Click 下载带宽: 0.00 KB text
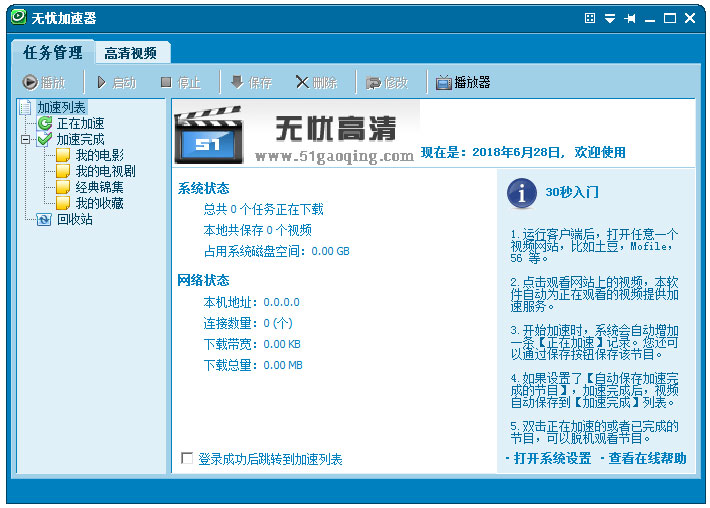The image size is (710, 508). click(x=252, y=344)
